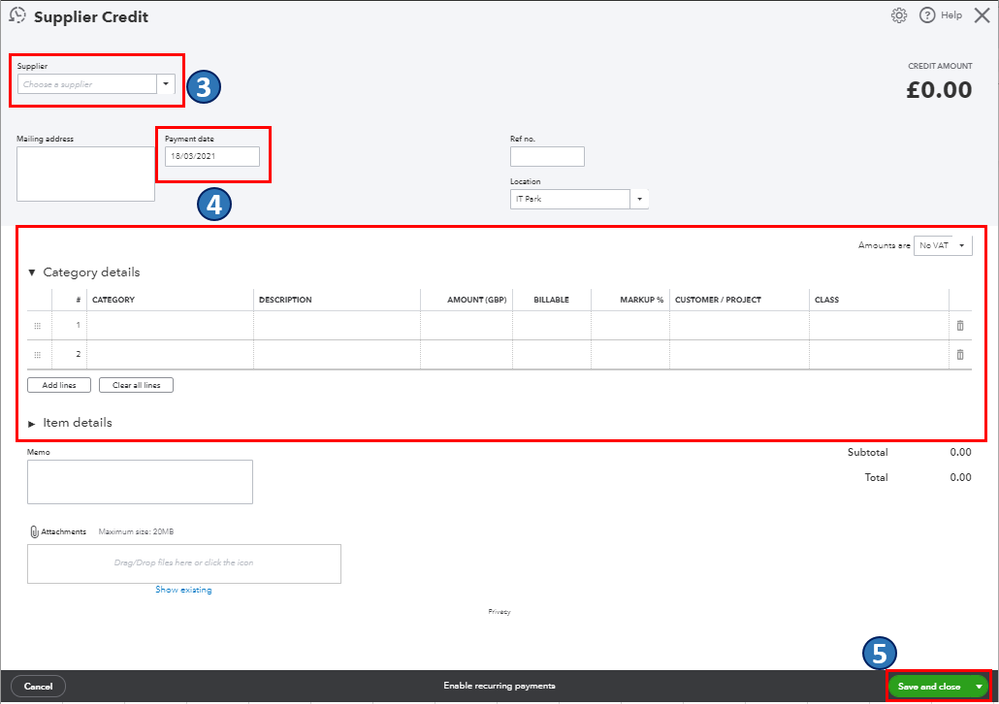The height and width of the screenshot is (704, 999).
Task: Click the Class cell in row 1
Action: coord(879,326)
